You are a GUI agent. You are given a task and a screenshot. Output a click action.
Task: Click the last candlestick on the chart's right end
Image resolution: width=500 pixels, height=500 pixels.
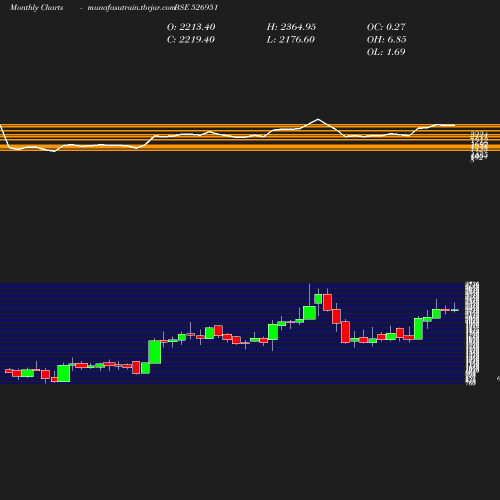point(455,310)
